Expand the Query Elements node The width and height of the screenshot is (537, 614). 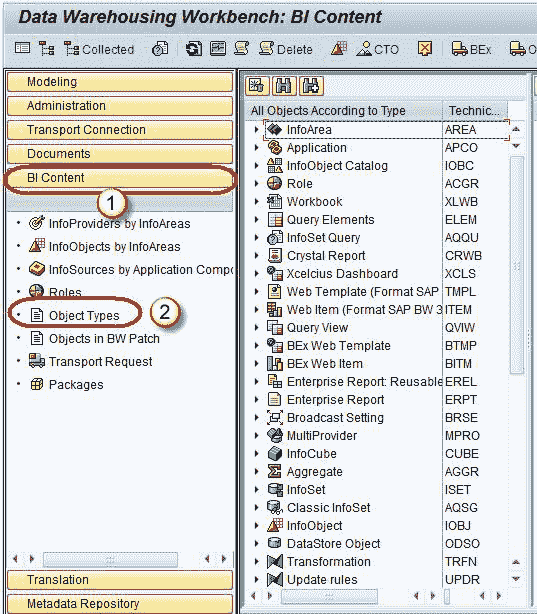(257, 220)
